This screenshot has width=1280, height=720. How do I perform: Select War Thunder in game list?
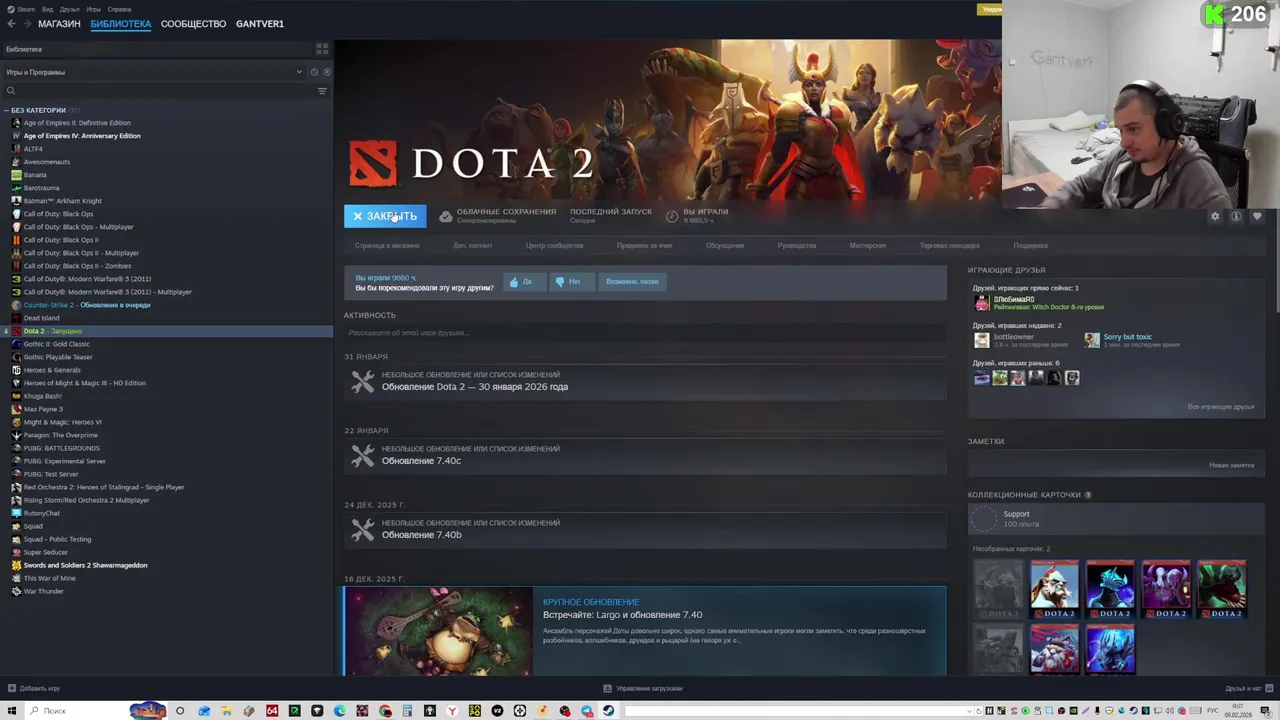(43, 591)
